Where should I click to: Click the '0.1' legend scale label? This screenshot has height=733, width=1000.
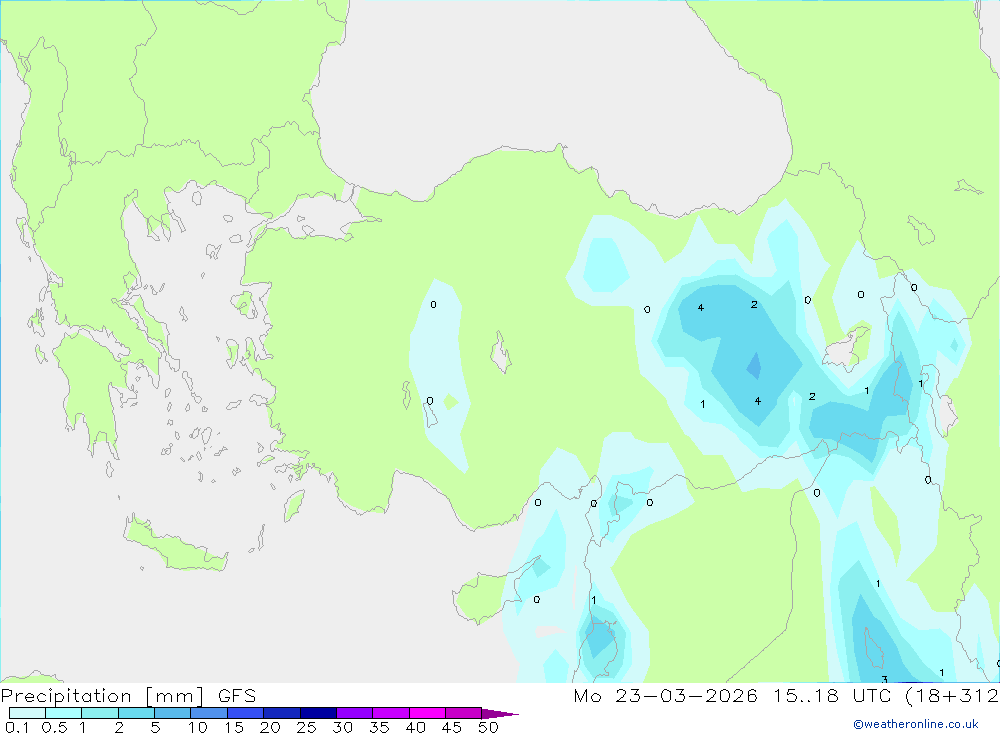point(17,727)
